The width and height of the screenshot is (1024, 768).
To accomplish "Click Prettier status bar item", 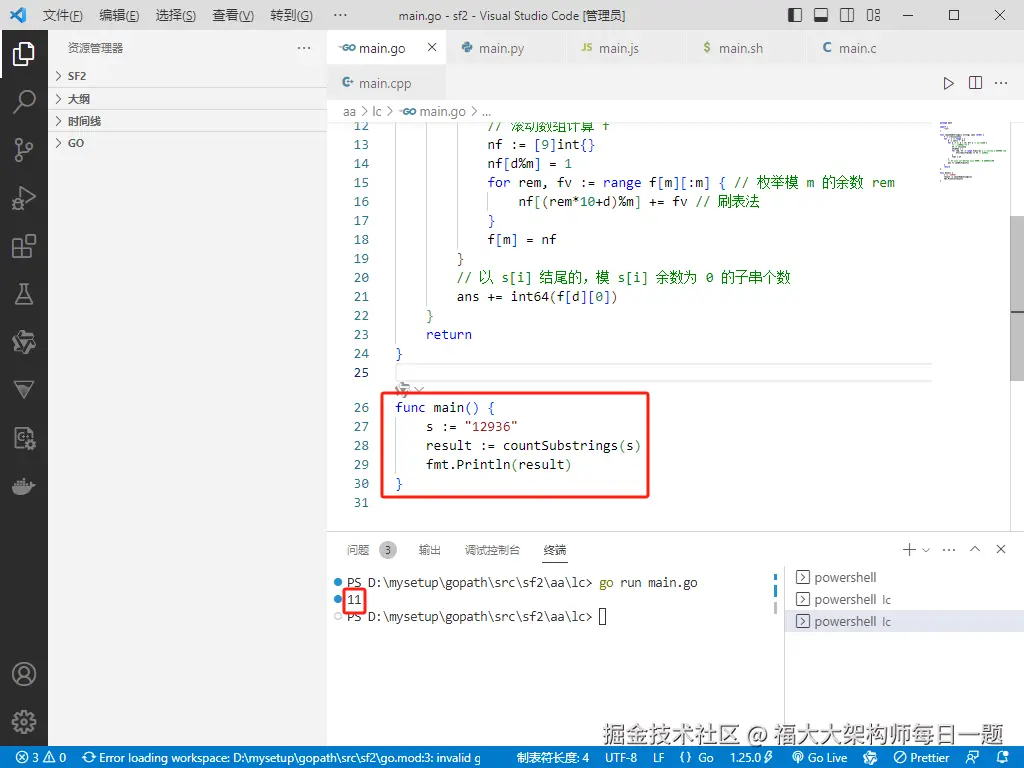I will (922, 758).
